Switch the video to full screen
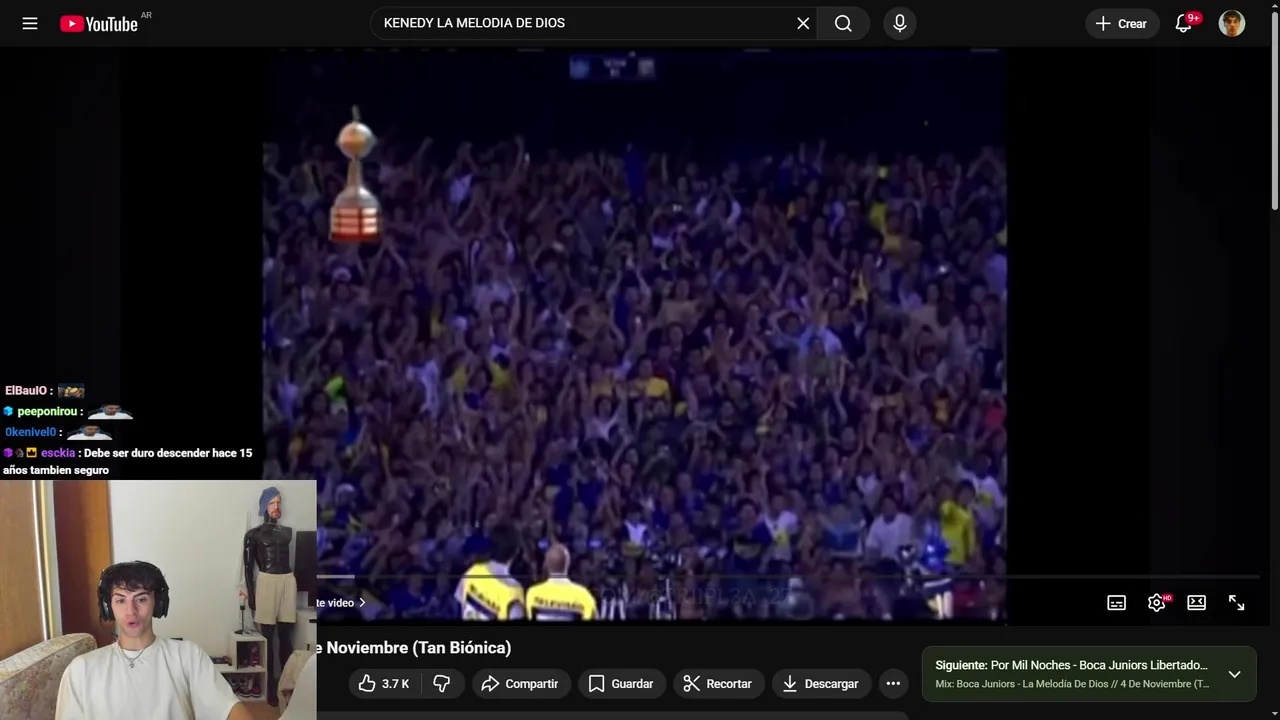1280x720 pixels. click(1237, 602)
